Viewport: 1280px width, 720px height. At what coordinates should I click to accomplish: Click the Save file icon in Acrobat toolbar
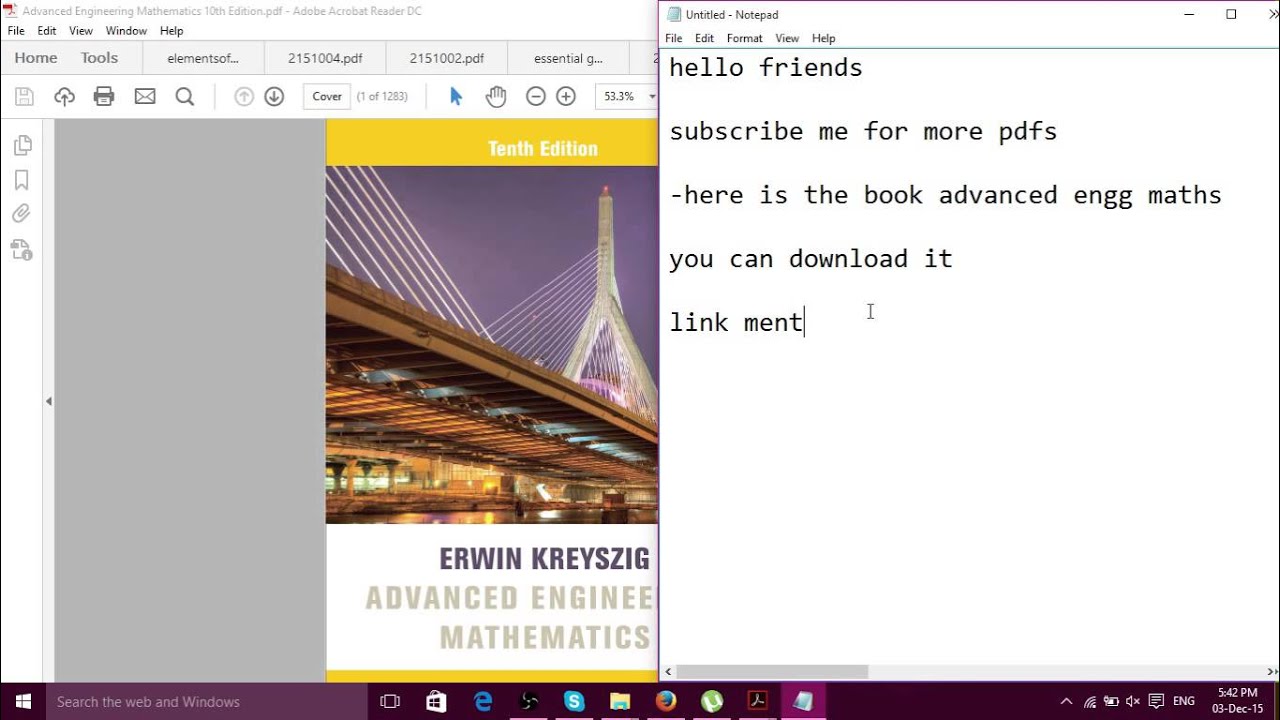tap(24, 96)
